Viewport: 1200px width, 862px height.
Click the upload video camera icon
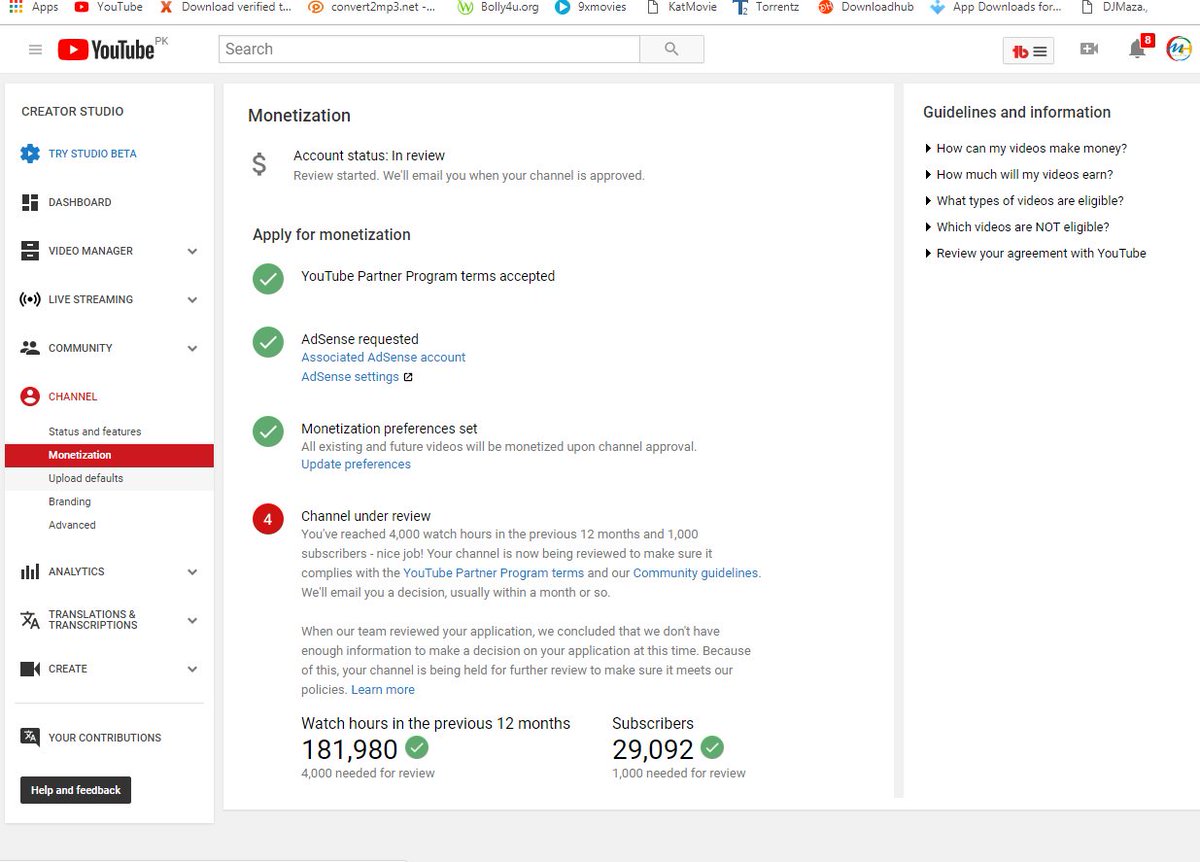tap(1089, 49)
